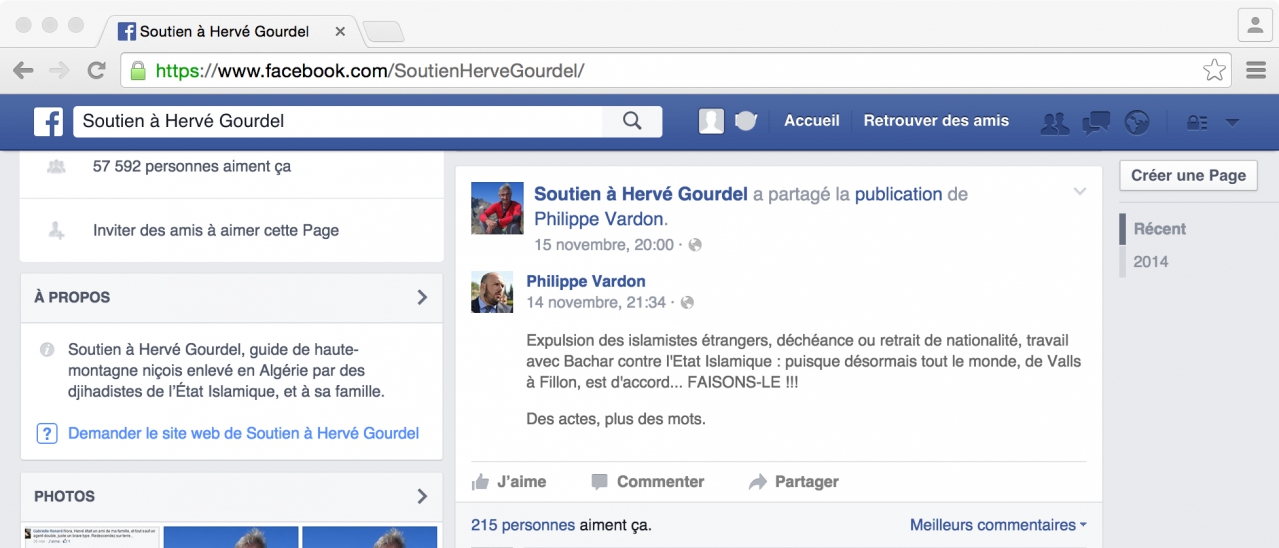Click 'Des actes, plus des mots.' text
Viewport: 1279px width, 548px height.
616,419
